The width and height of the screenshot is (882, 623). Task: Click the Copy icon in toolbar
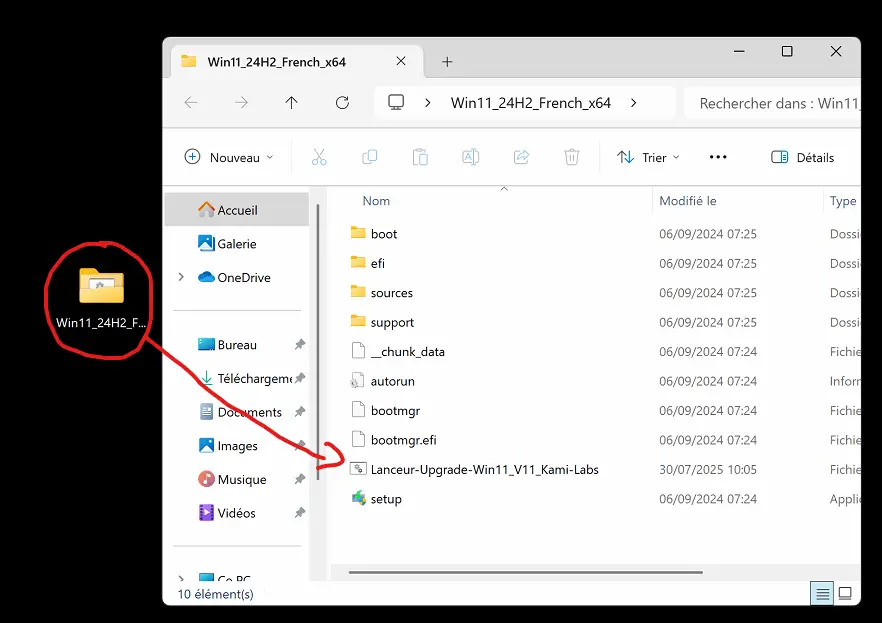click(x=370, y=157)
